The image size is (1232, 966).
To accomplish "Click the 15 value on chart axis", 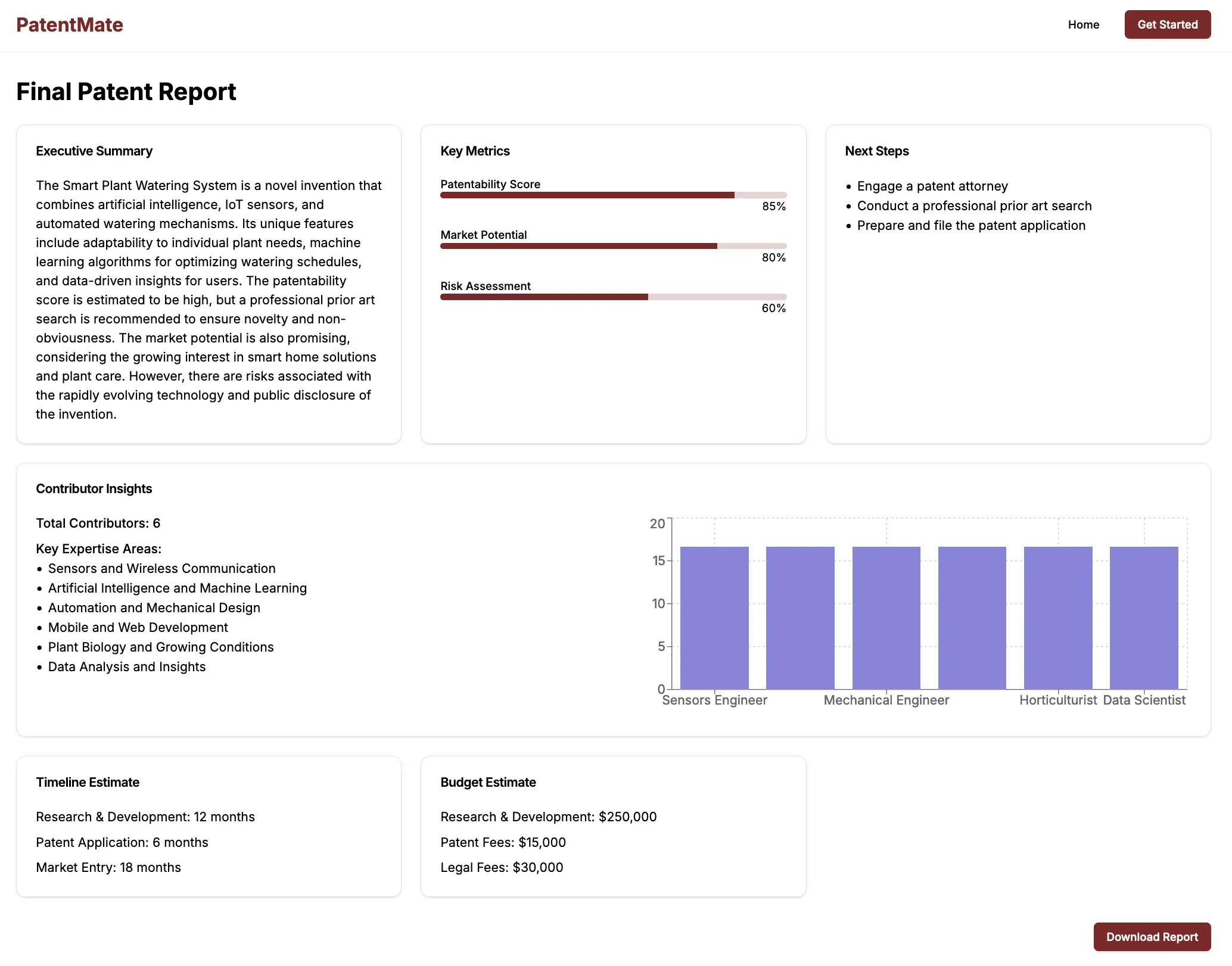I will tap(658, 561).
